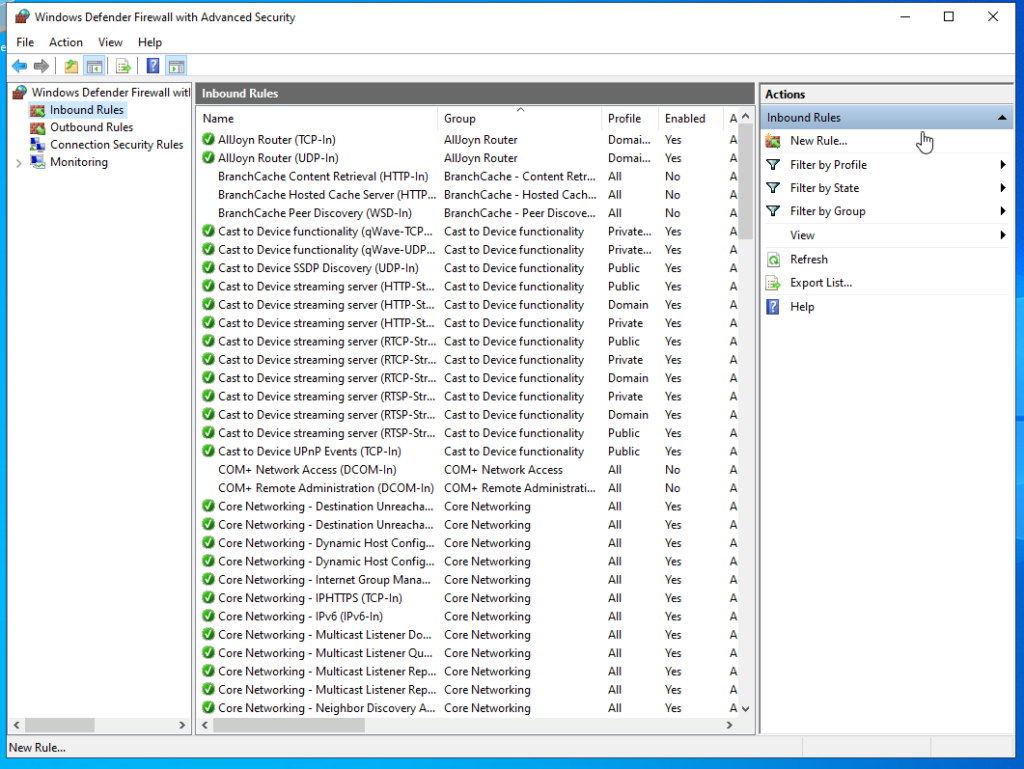This screenshot has height=769, width=1024.
Task: Click the rules list scroll-right arrow
Action: click(729, 725)
